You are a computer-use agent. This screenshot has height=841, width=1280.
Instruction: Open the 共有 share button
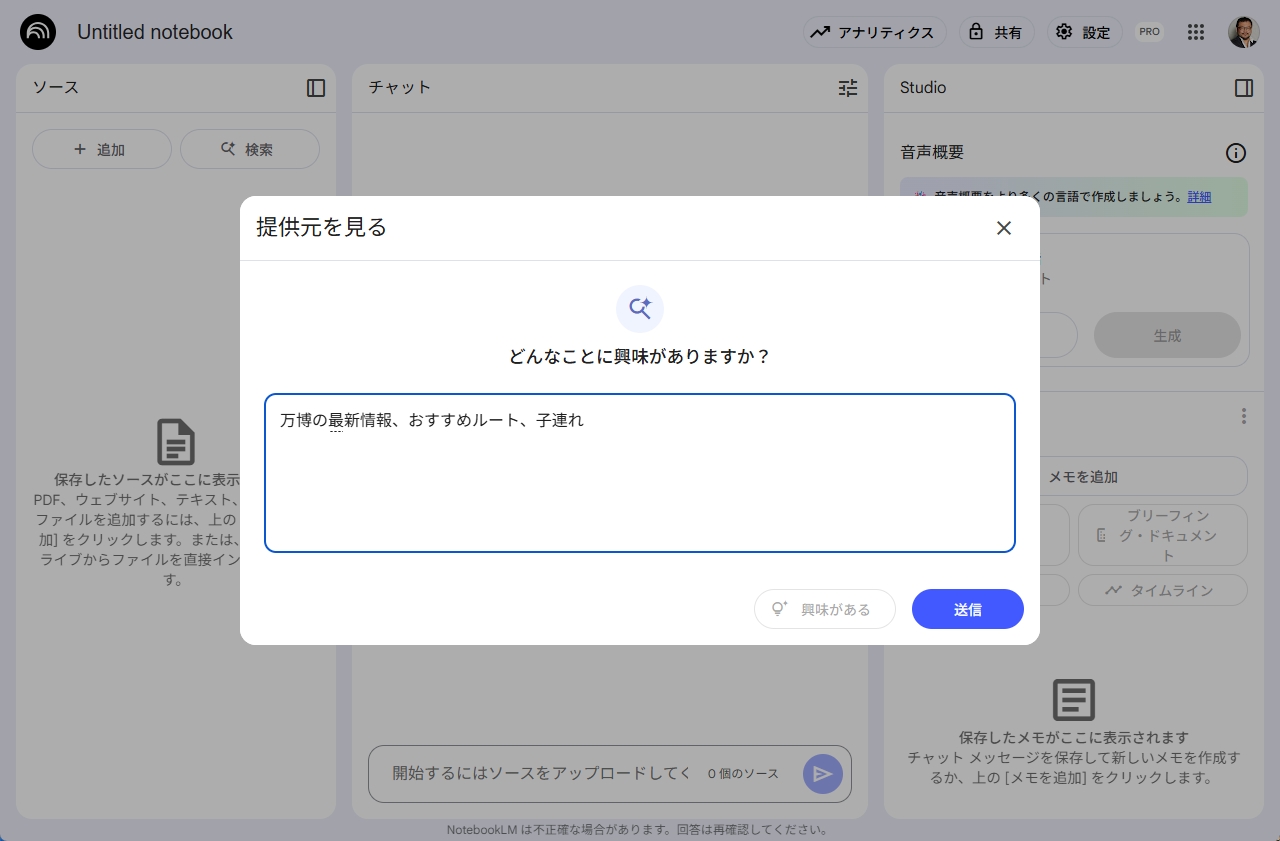[x=996, y=32]
